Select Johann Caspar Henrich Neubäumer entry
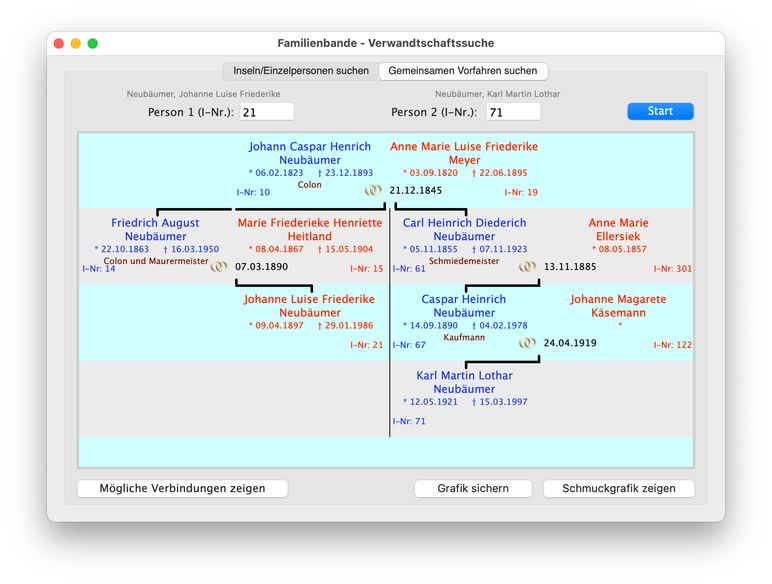The width and height of the screenshot is (772, 584). coord(309,153)
